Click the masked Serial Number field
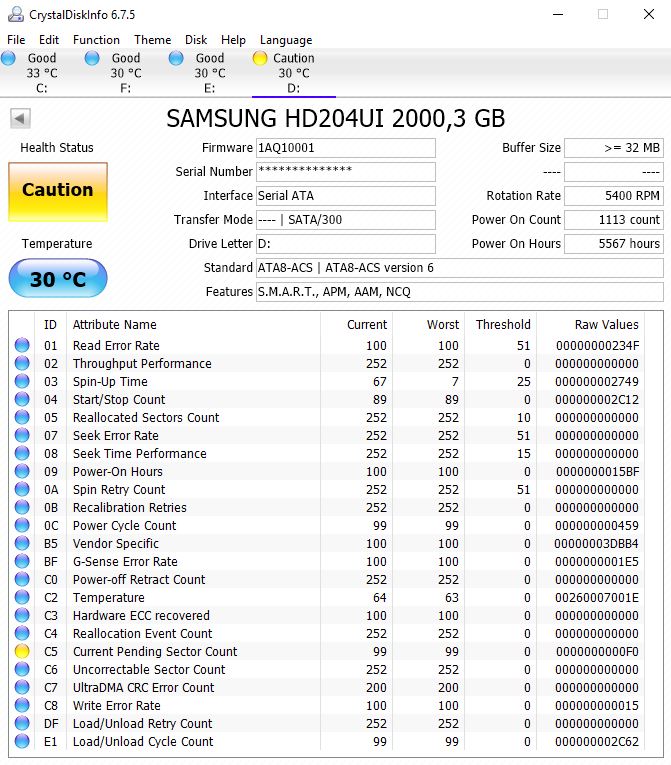 point(346,172)
